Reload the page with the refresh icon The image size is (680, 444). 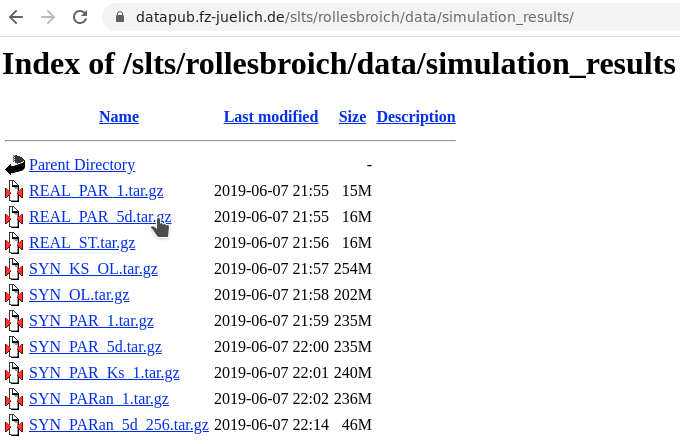pos(80,17)
